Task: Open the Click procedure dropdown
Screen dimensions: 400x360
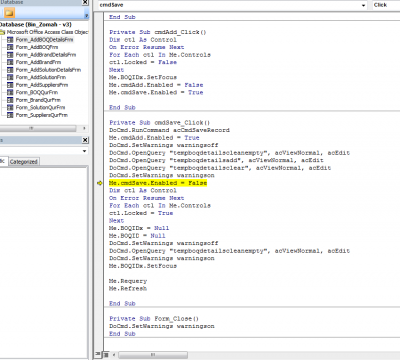Action: pos(386,5)
